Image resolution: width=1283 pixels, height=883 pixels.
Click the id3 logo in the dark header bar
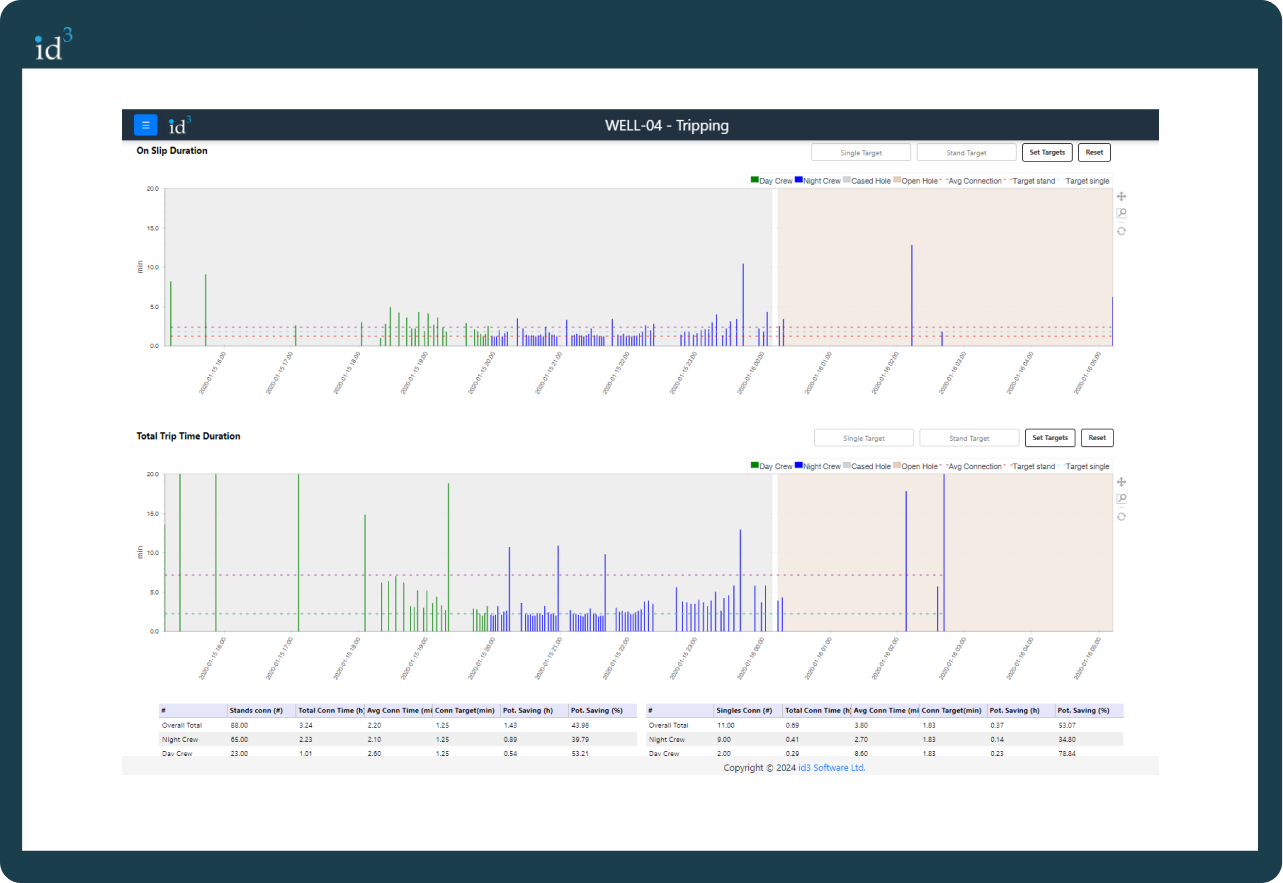[179, 125]
